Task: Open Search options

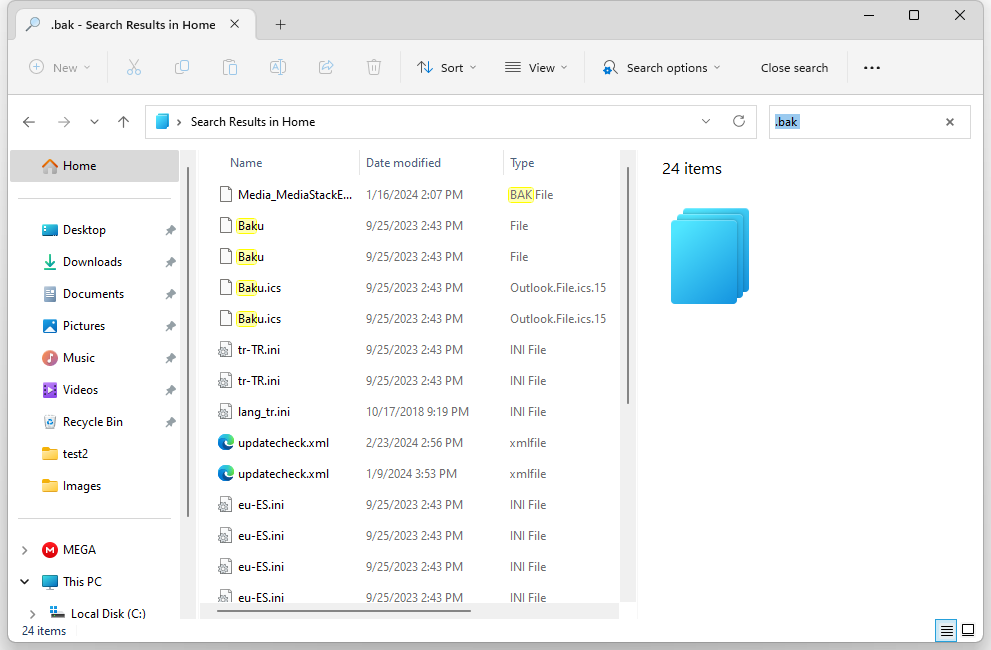Action: point(661,67)
